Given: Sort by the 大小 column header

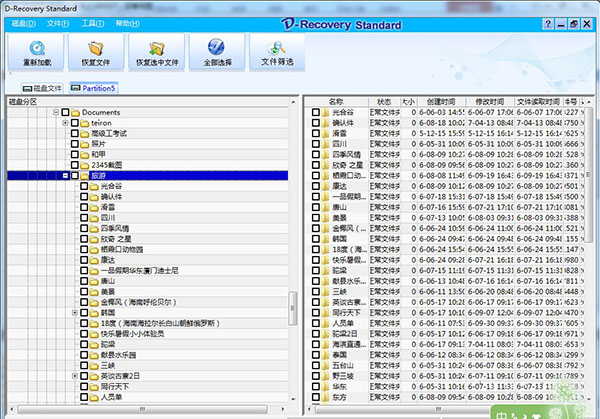Looking at the screenshot, I should 408,102.
